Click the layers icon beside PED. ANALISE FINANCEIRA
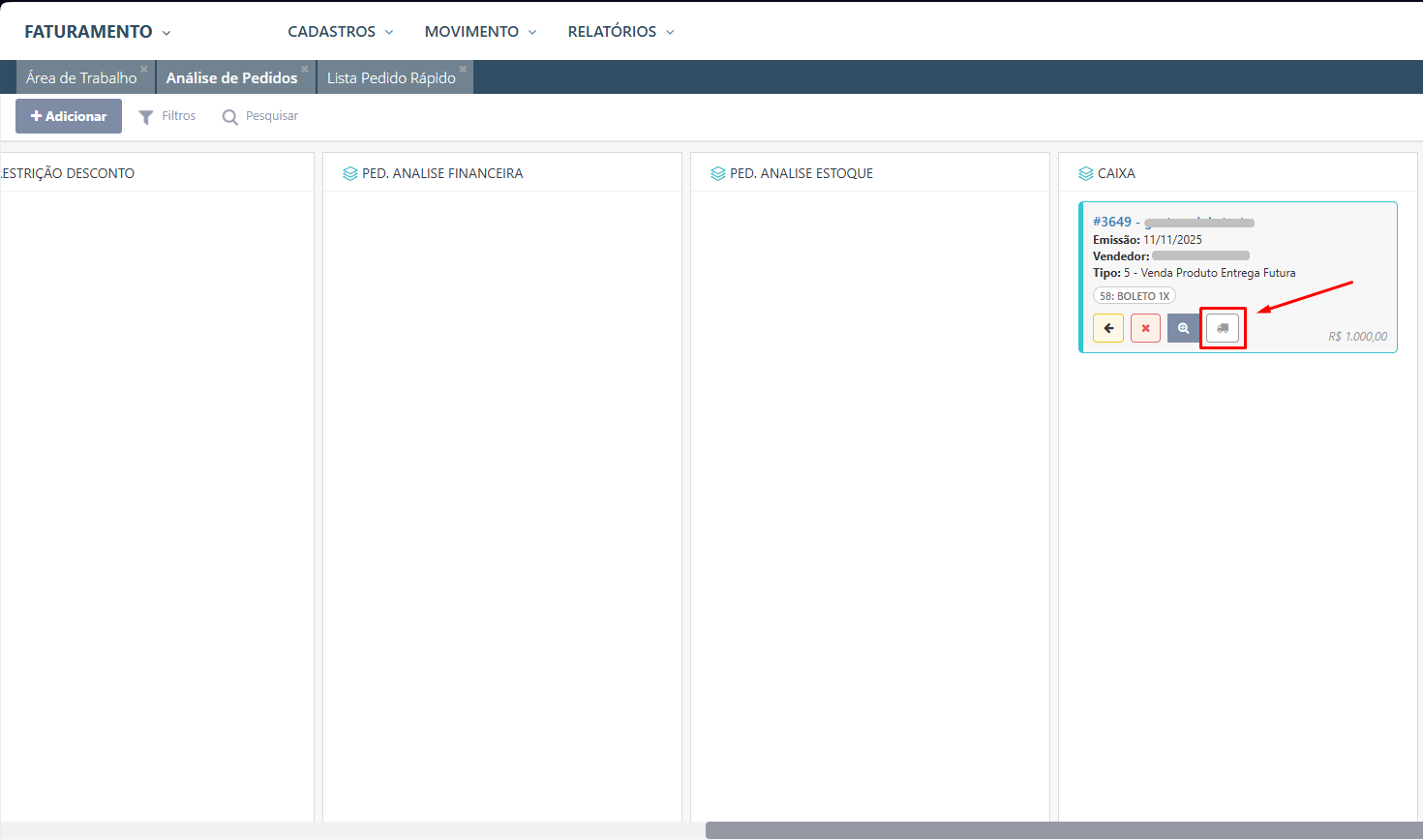This screenshot has height=840, width=1423. point(349,173)
